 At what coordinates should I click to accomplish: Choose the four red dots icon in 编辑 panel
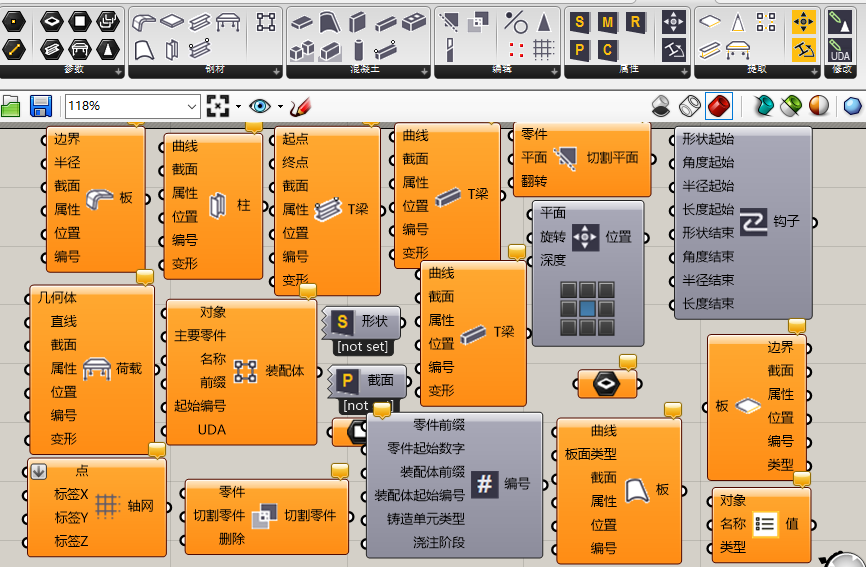coord(516,50)
